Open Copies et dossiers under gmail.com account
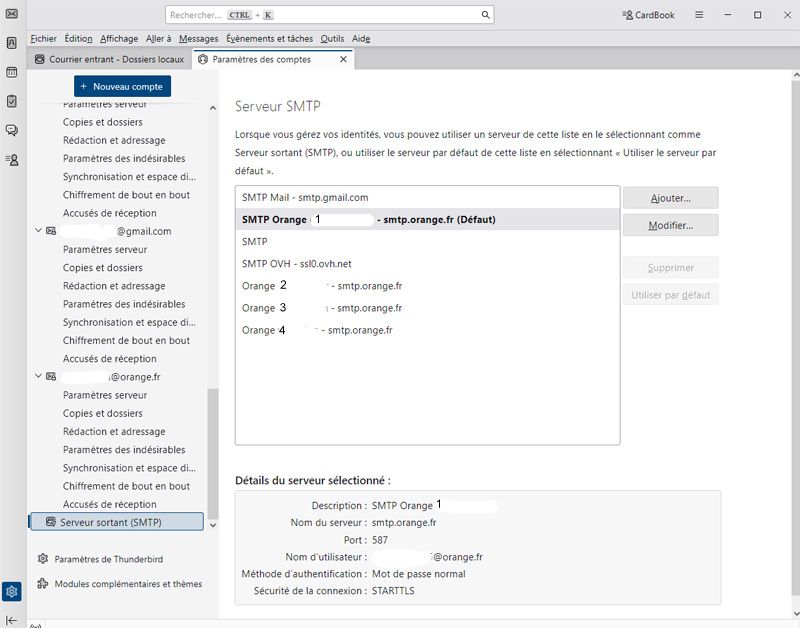This screenshot has height=628, width=800. (x=103, y=267)
